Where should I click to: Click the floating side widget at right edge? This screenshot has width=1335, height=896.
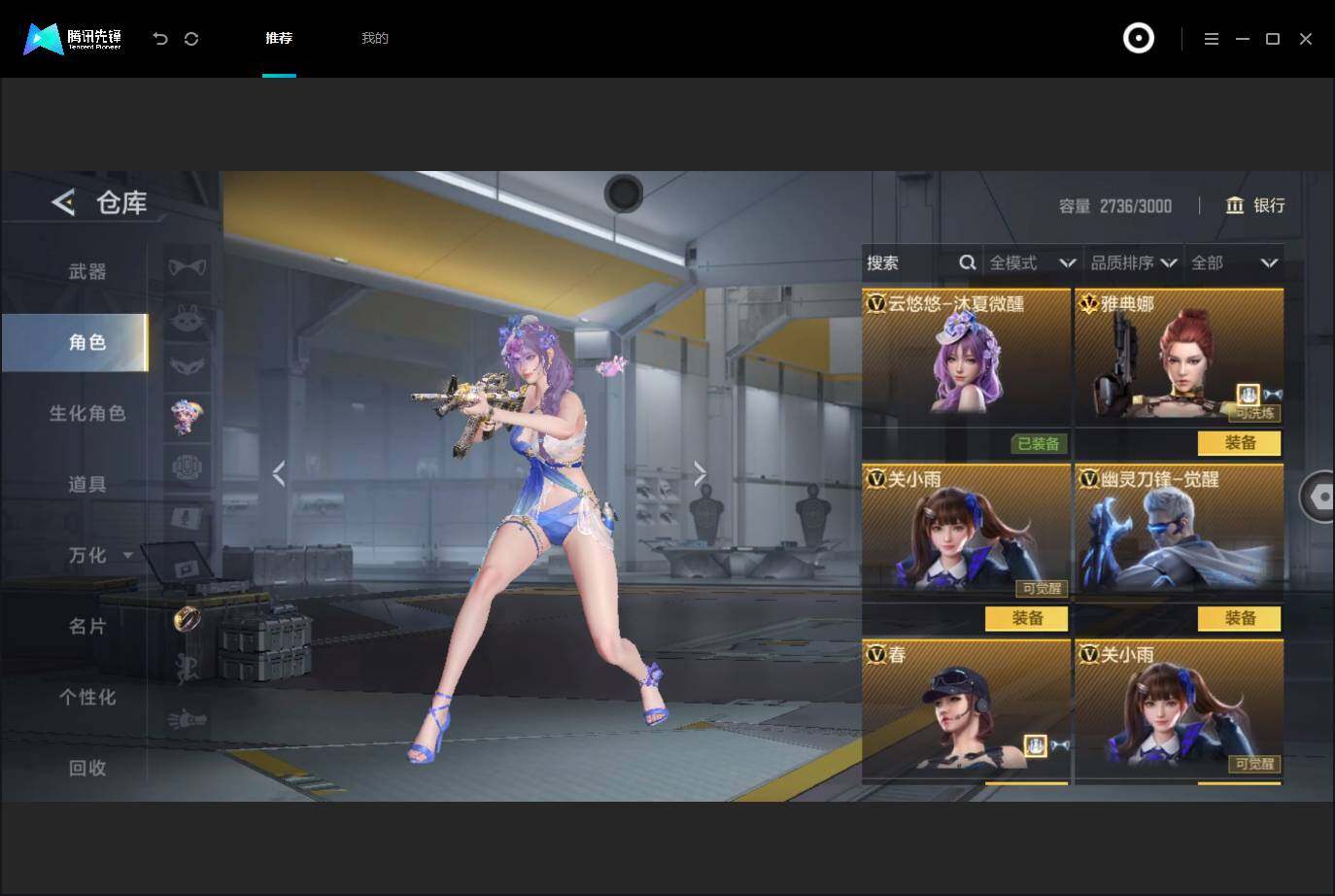[1318, 497]
